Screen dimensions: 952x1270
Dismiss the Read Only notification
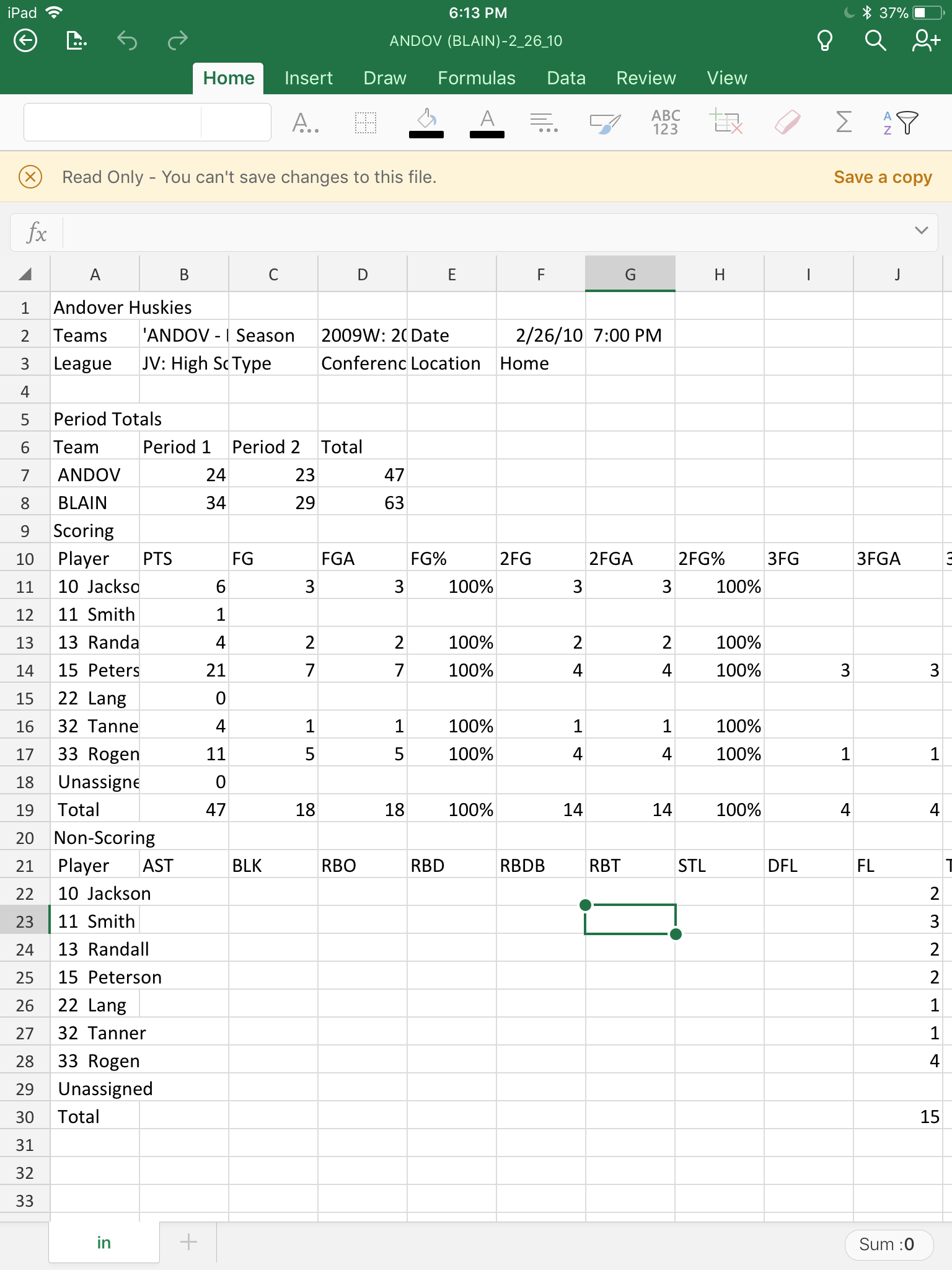click(x=30, y=177)
